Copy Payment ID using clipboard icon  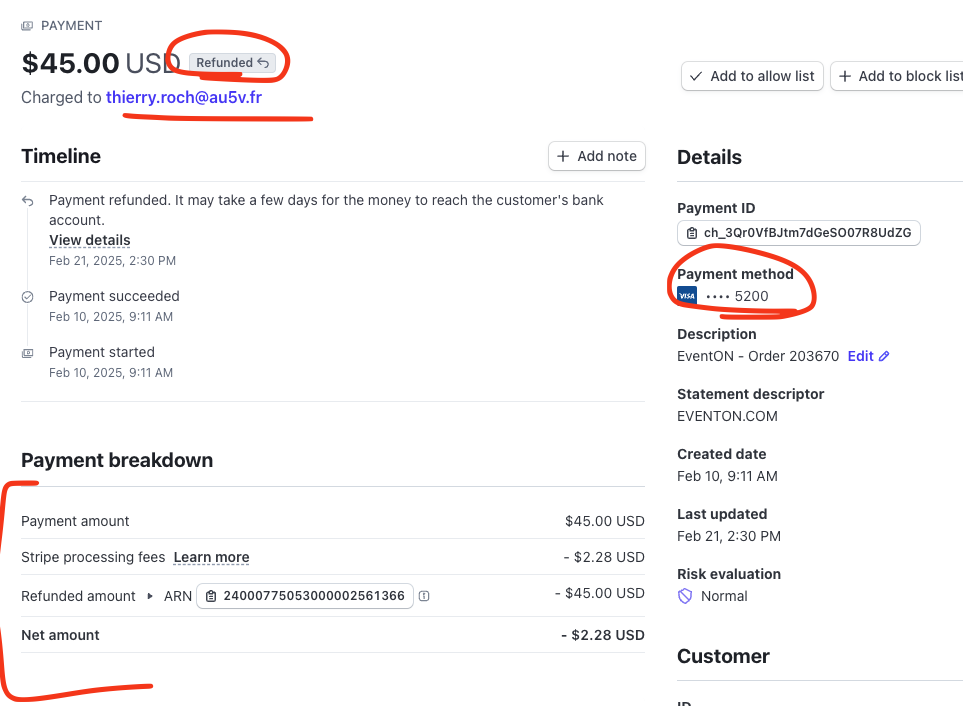(x=692, y=233)
